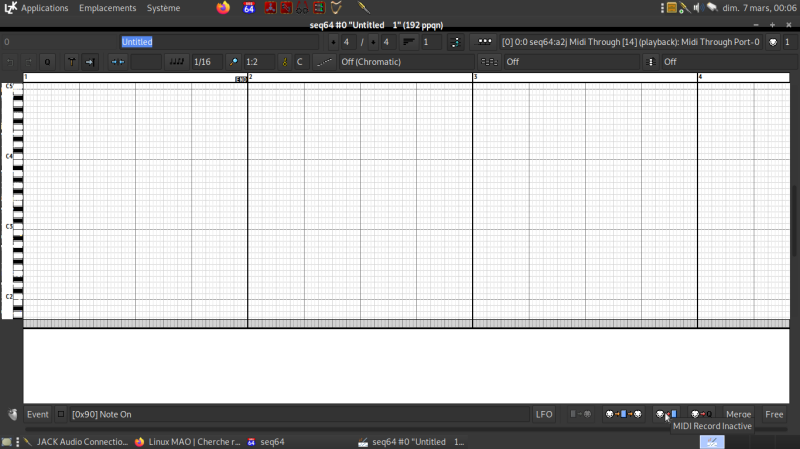Click the date and time in panel
The image size is (800, 449).
[x=759, y=8]
